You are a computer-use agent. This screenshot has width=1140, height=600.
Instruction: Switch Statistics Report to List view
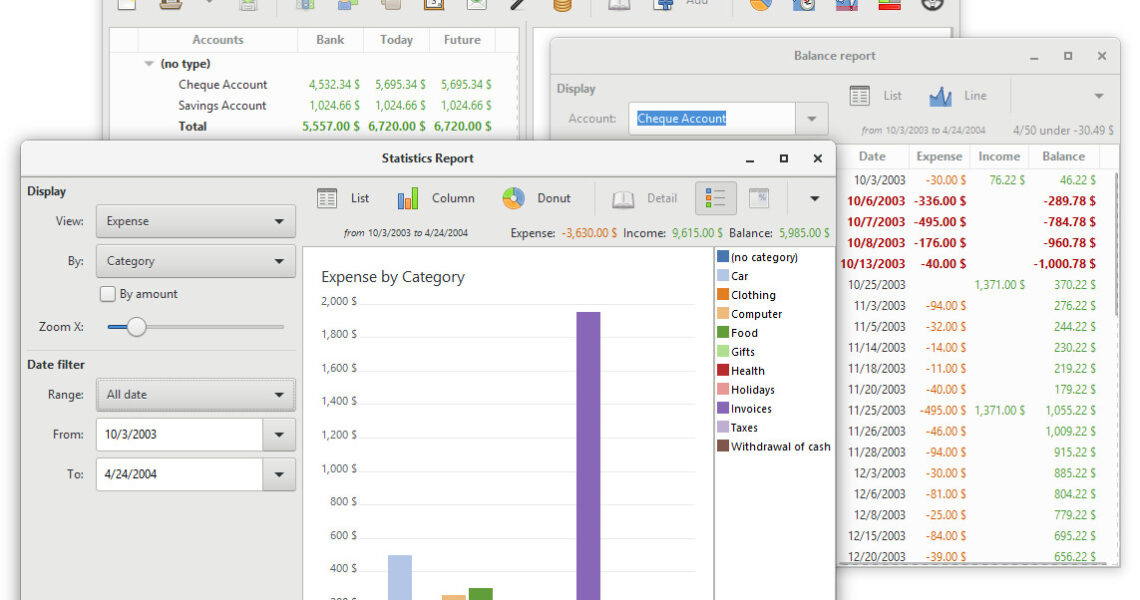coord(343,198)
